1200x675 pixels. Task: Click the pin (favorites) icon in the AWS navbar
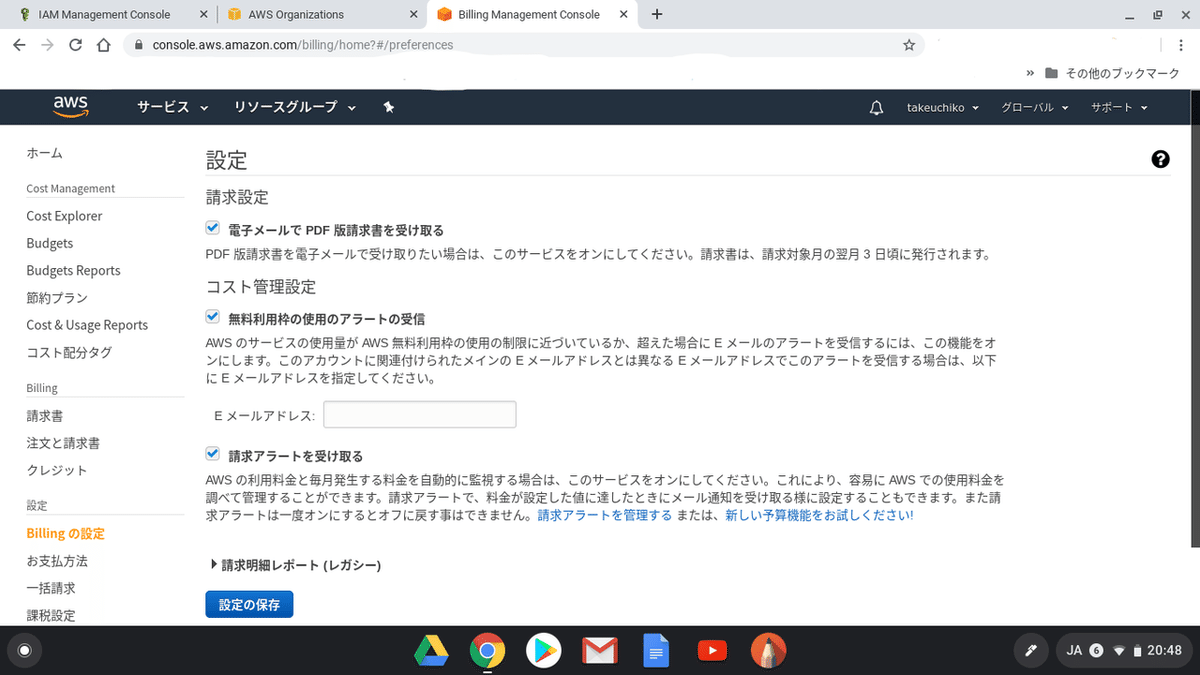pos(389,107)
